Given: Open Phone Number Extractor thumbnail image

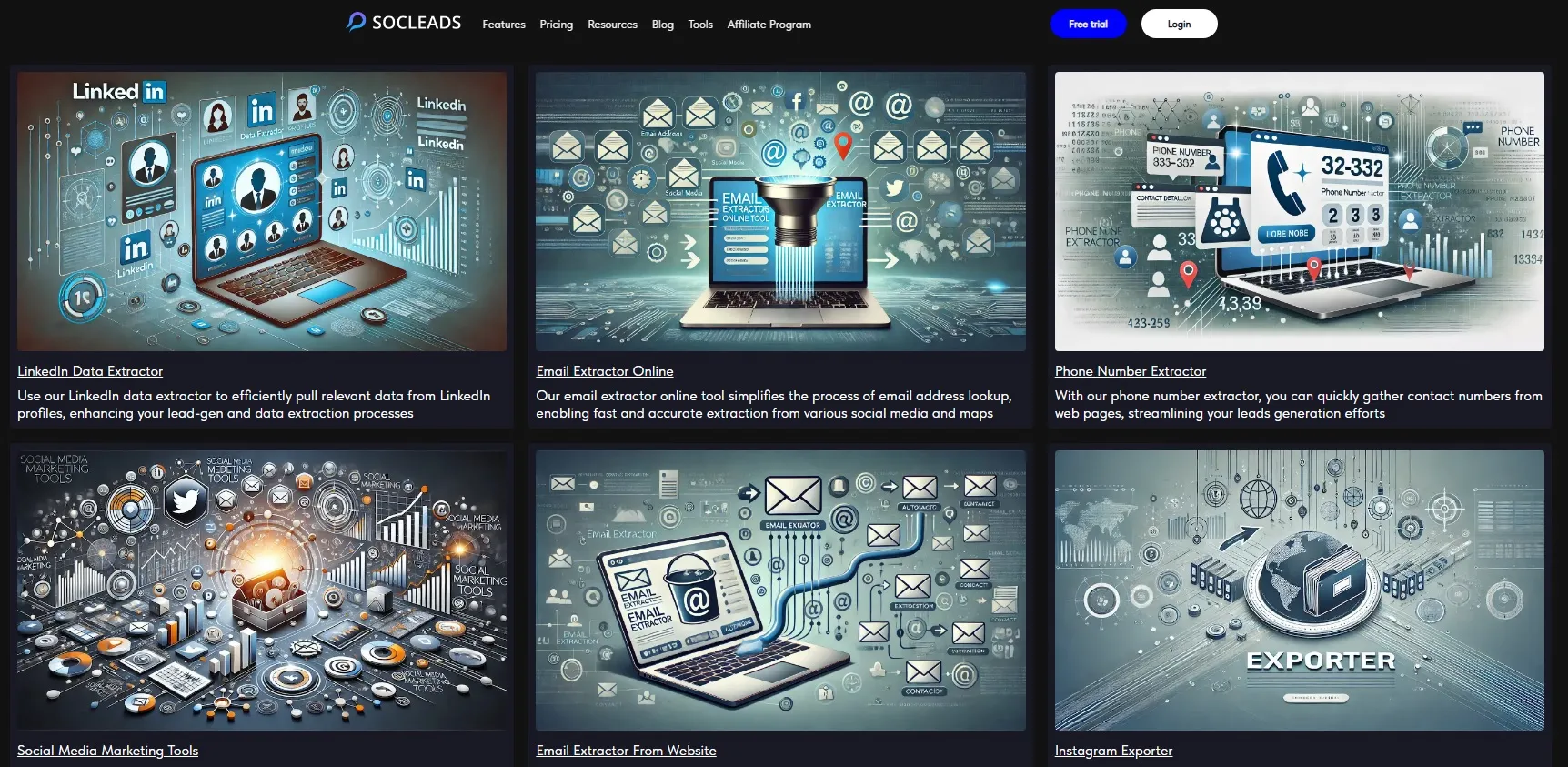Looking at the screenshot, I should point(1299,211).
